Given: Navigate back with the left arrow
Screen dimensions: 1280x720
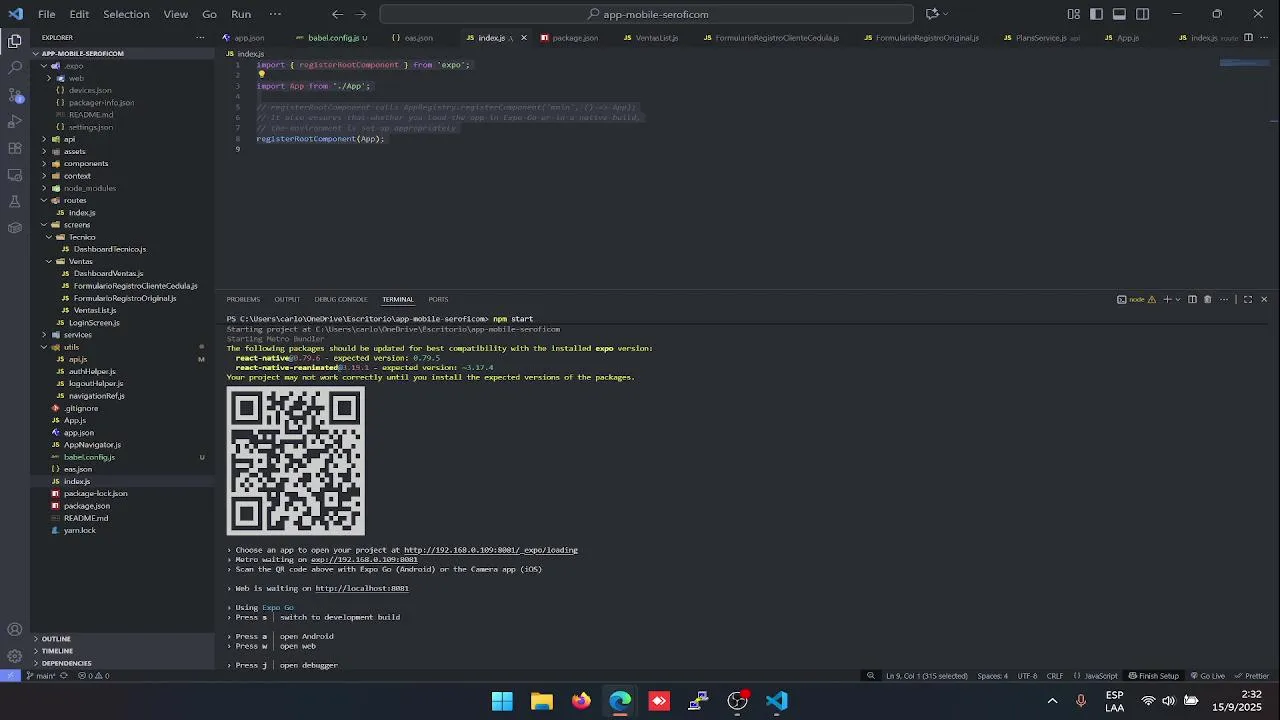Looking at the screenshot, I should [337, 14].
